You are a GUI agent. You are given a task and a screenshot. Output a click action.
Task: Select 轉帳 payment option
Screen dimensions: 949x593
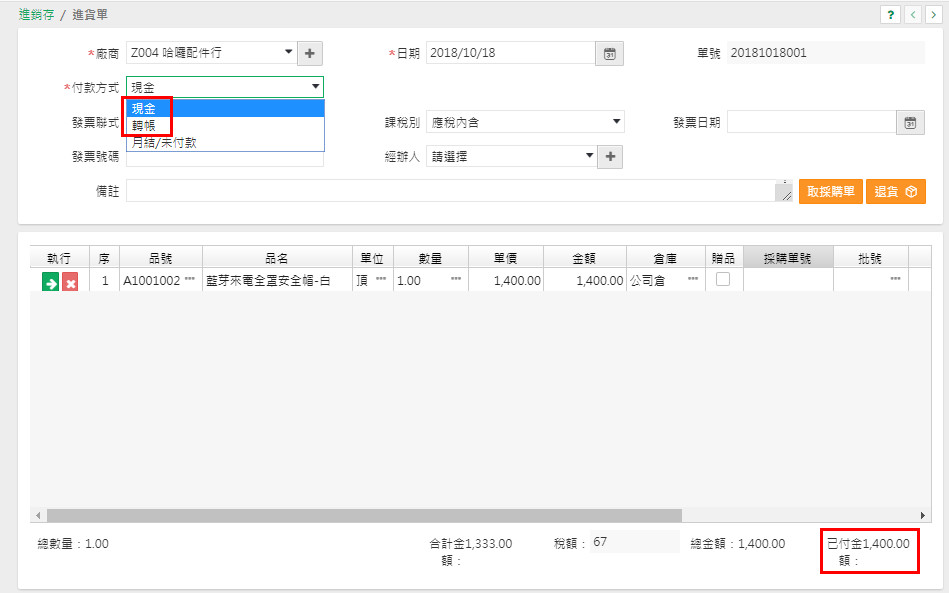(x=225, y=125)
